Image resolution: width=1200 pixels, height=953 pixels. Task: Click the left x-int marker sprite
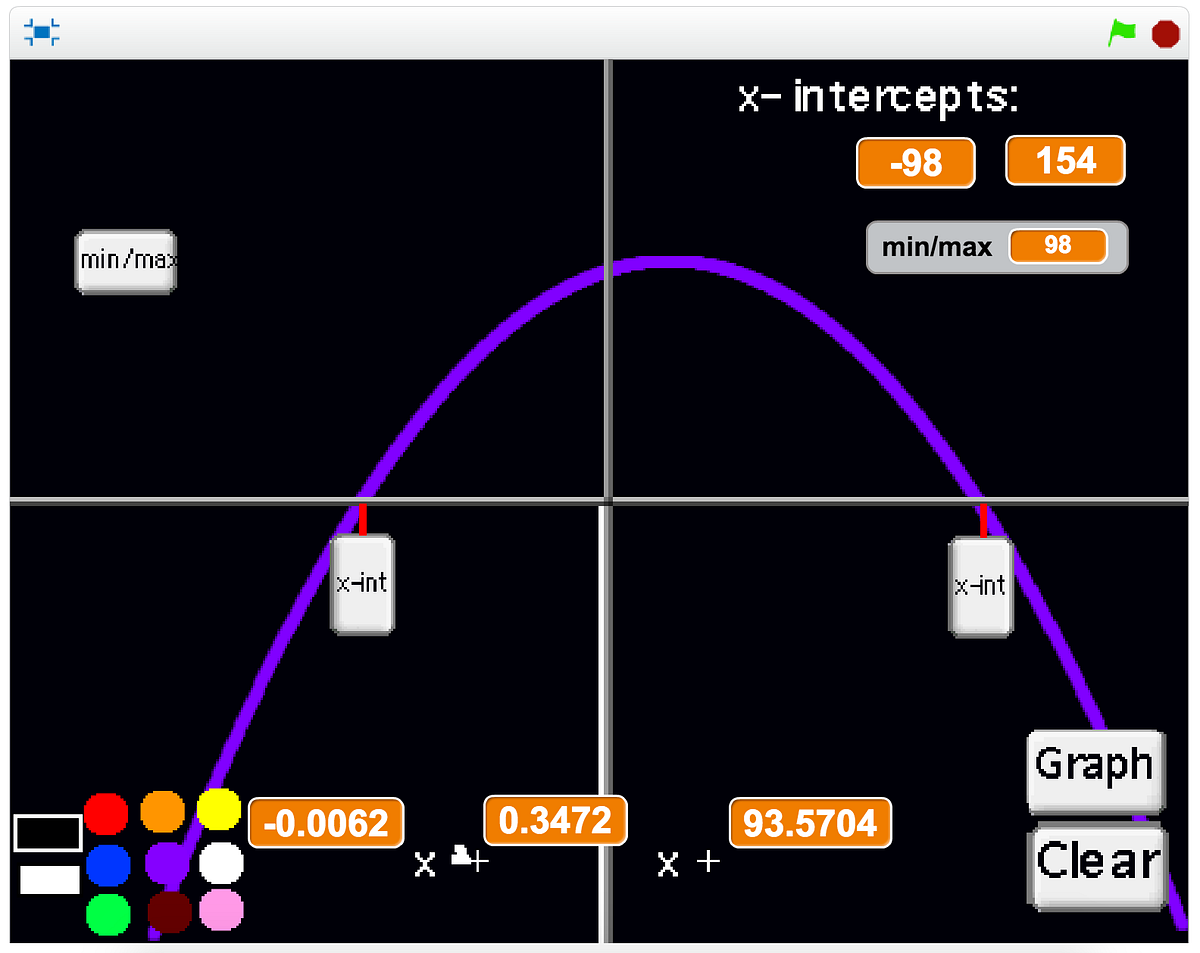(361, 585)
